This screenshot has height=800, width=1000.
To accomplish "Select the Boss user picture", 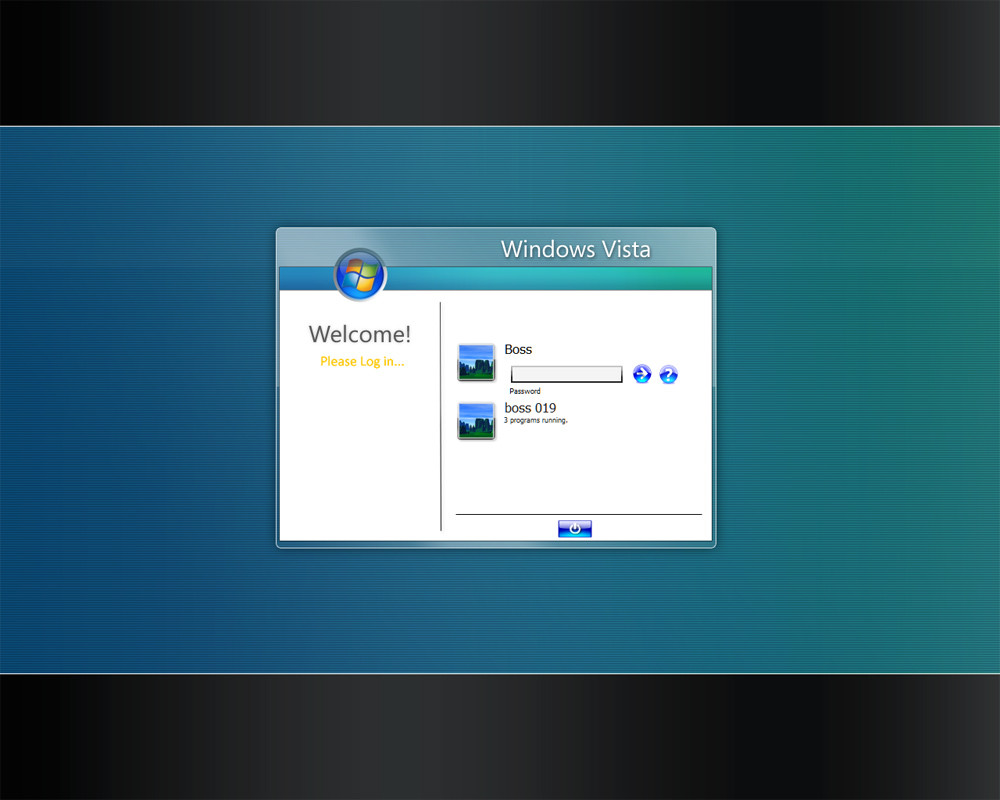I will 476,362.
